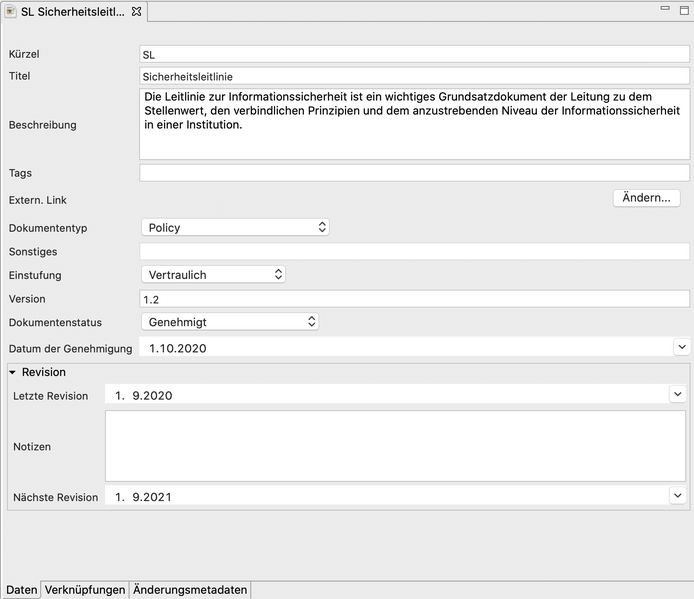694x599 pixels.
Task: Close the SL Sicherheitsleitl... editor tab
Action: click(x=137, y=12)
